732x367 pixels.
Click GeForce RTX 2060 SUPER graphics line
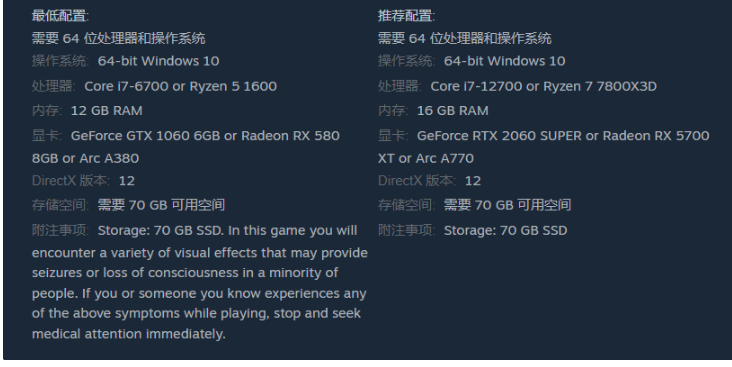tap(563, 136)
